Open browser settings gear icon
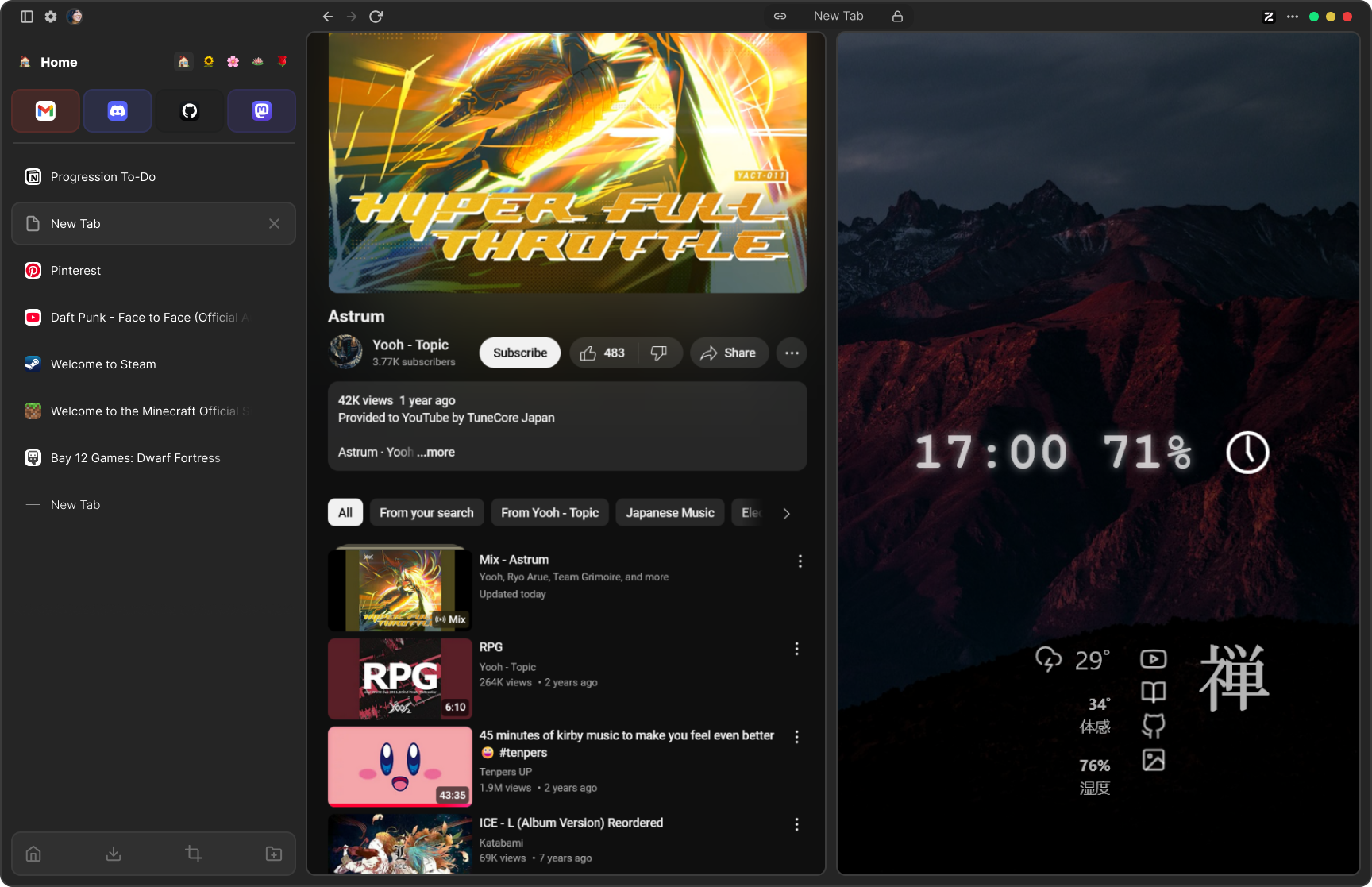The image size is (1372, 887). coord(51,17)
